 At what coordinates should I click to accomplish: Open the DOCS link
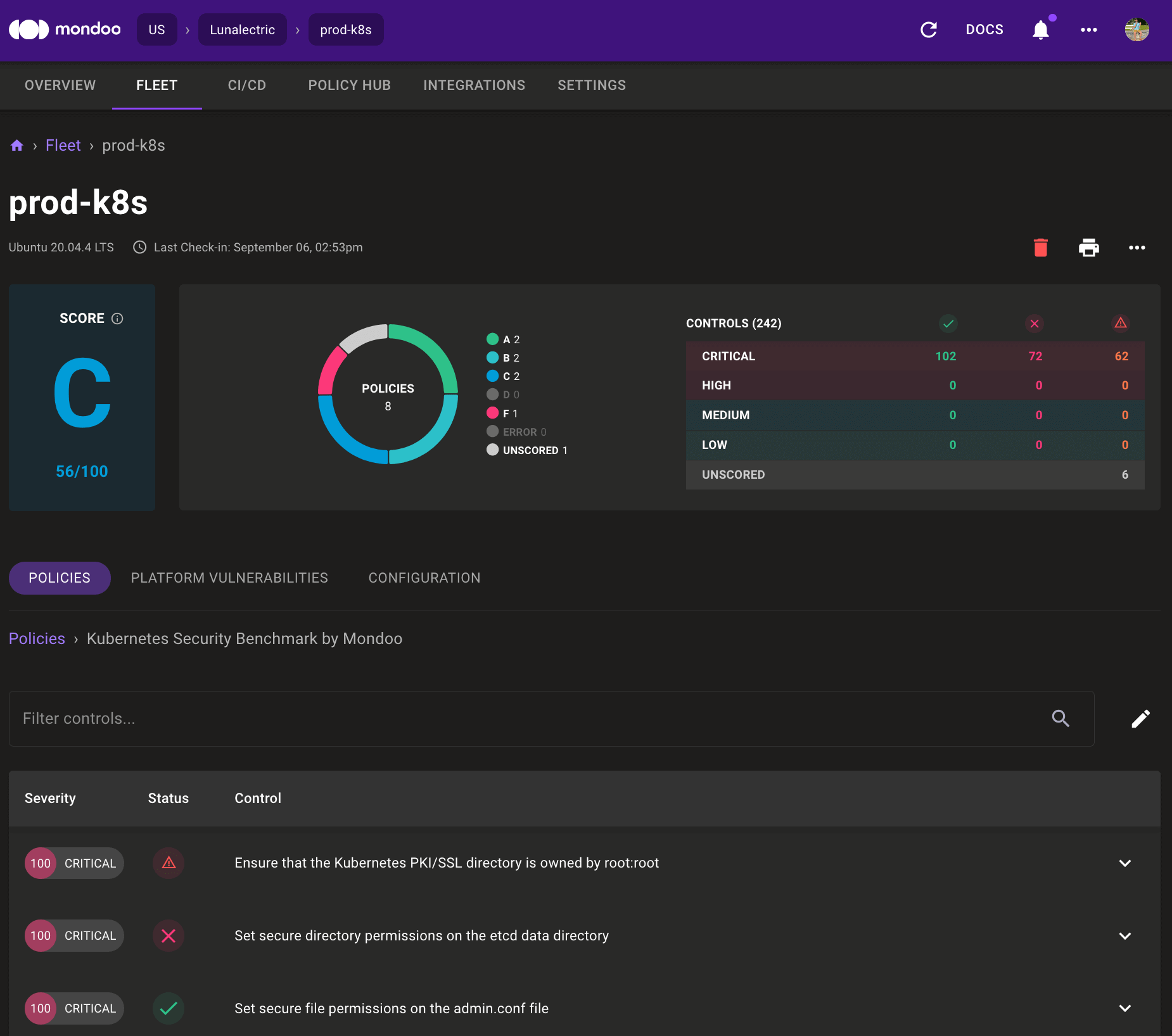(984, 30)
